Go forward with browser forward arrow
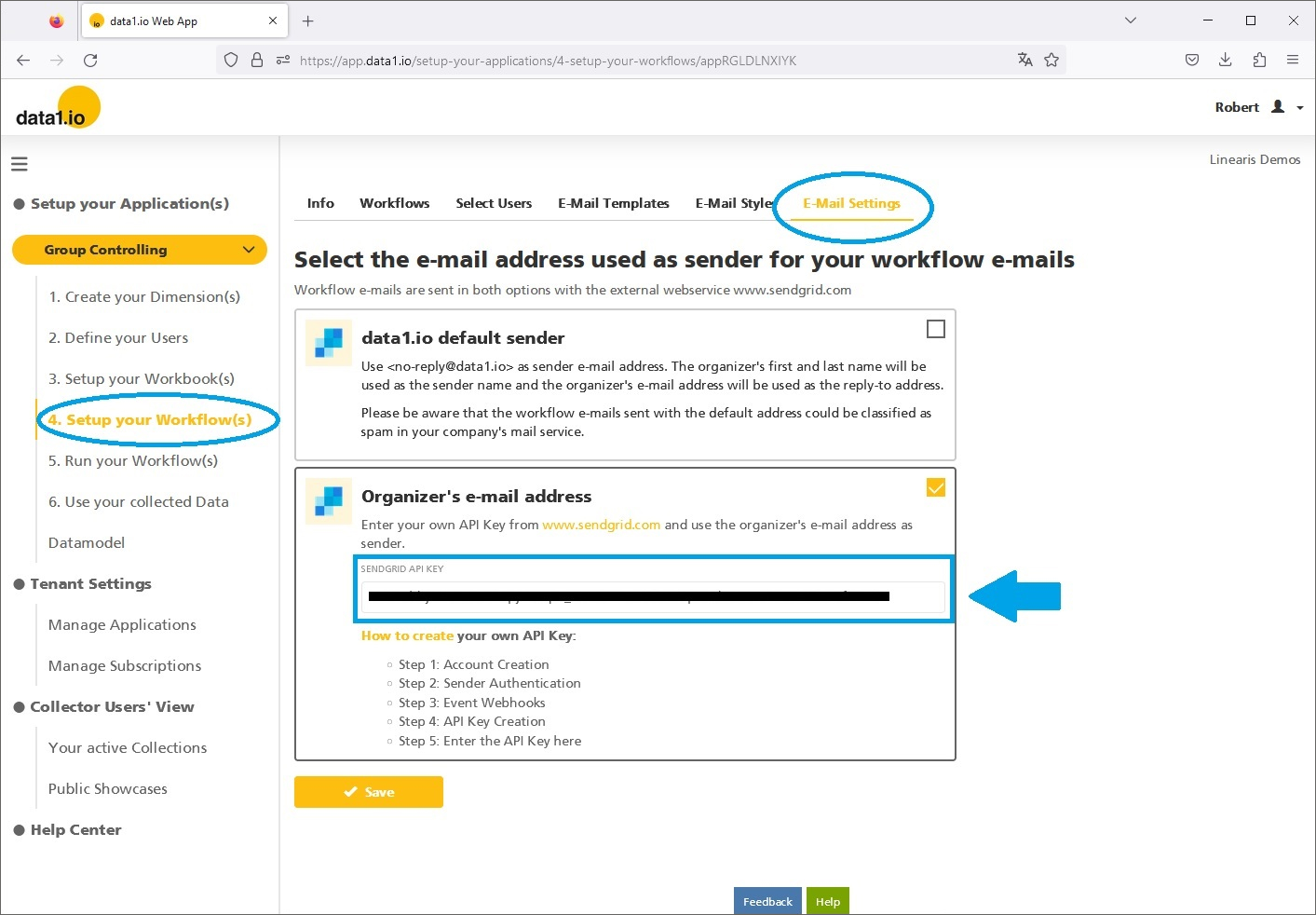Image resolution: width=1316 pixels, height=915 pixels. coord(57,60)
